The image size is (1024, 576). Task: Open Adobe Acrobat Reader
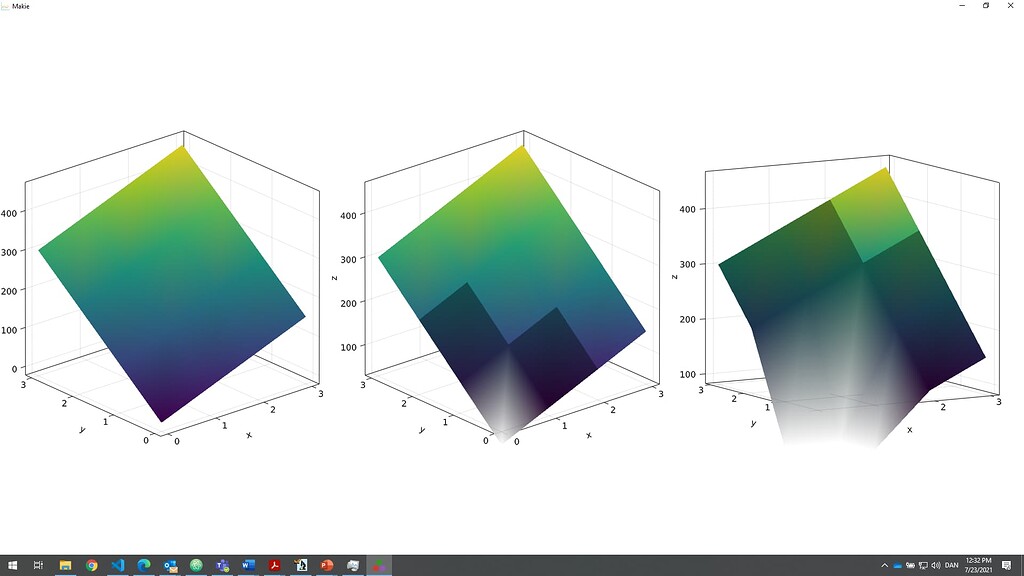[x=273, y=566]
